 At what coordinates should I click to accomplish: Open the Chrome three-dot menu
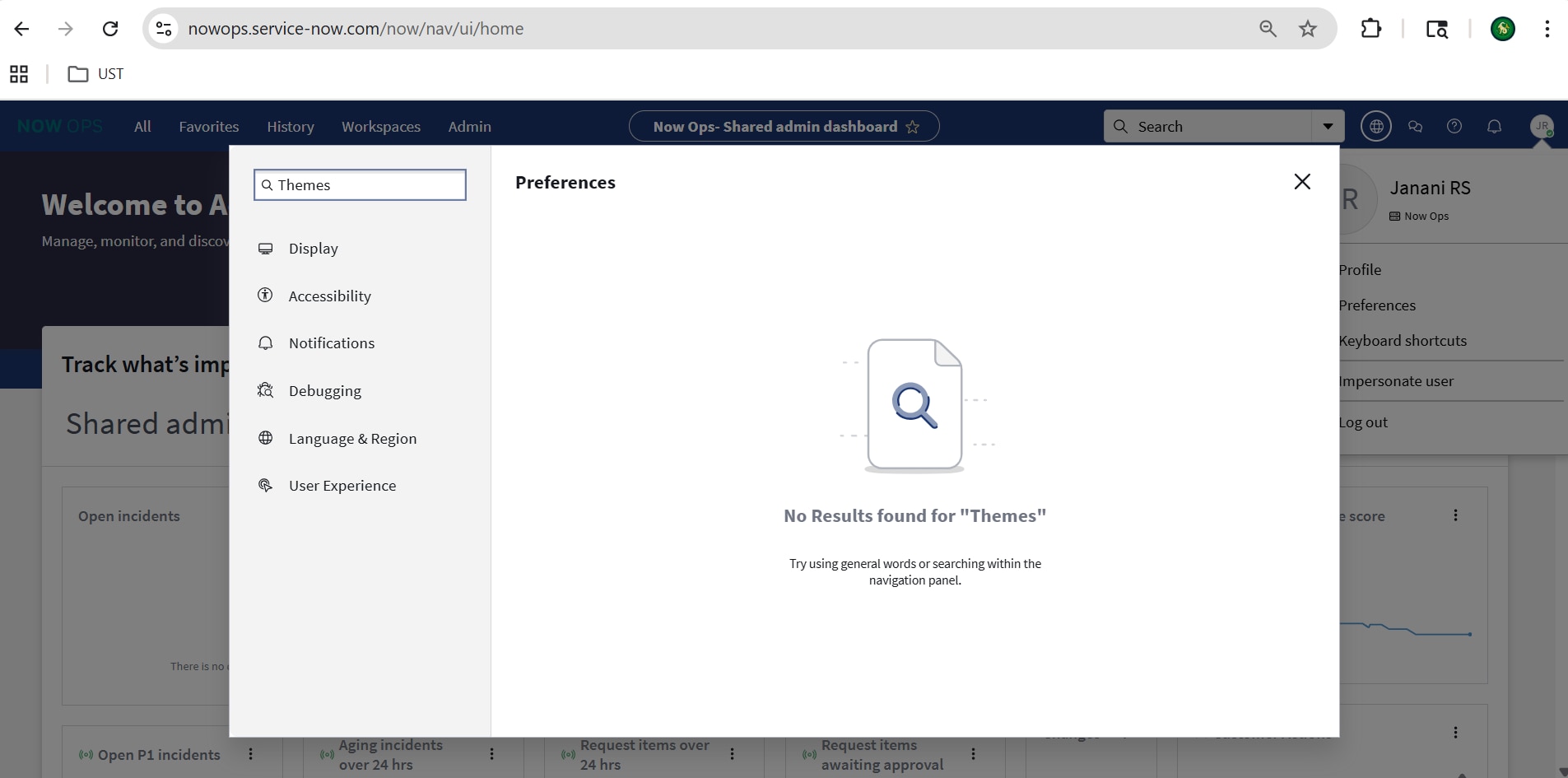pos(1547,29)
